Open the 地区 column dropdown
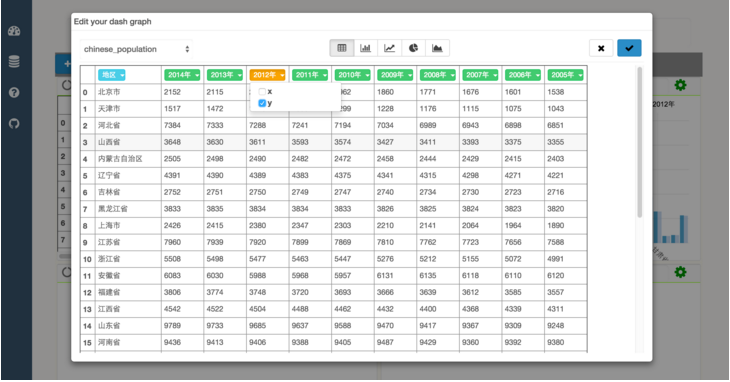The width and height of the screenshot is (730, 382). (111, 75)
